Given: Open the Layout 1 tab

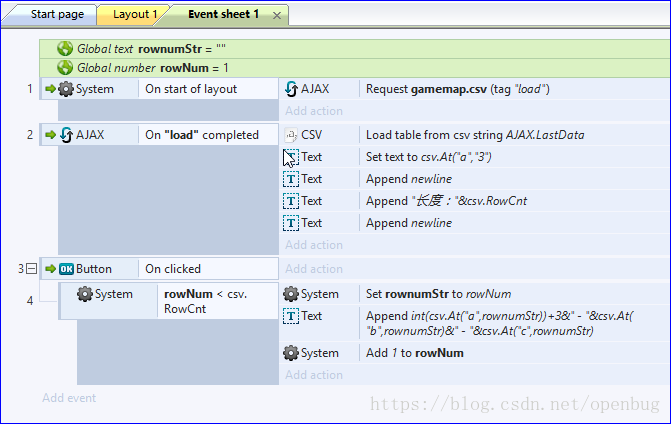Looking at the screenshot, I should pos(134,14).
